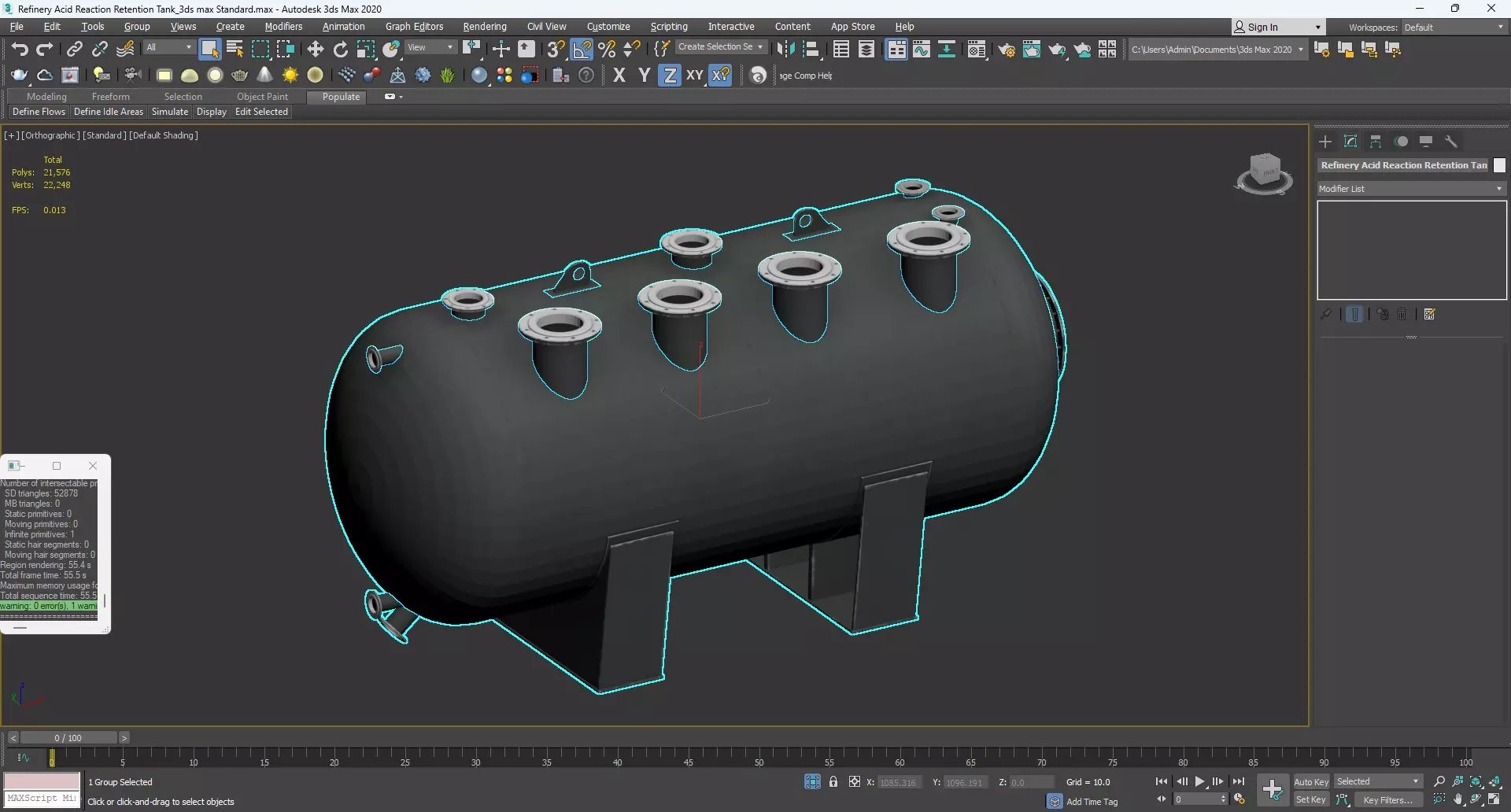Switch to the Object Paint ribbon tab
Image resolution: width=1511 pixels, height=812 pixels.
(x=262, y=97)
